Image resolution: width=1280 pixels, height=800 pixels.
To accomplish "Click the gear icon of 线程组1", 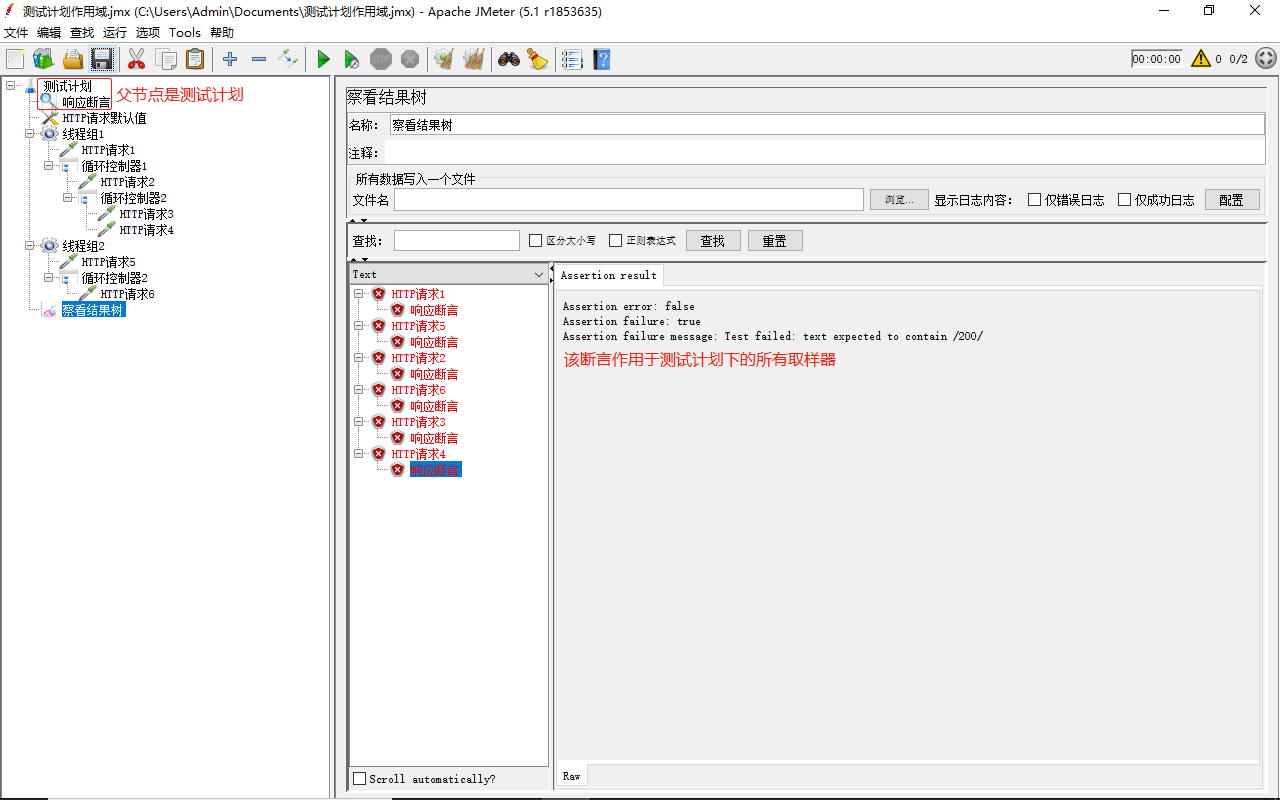I will click(49, 134).
